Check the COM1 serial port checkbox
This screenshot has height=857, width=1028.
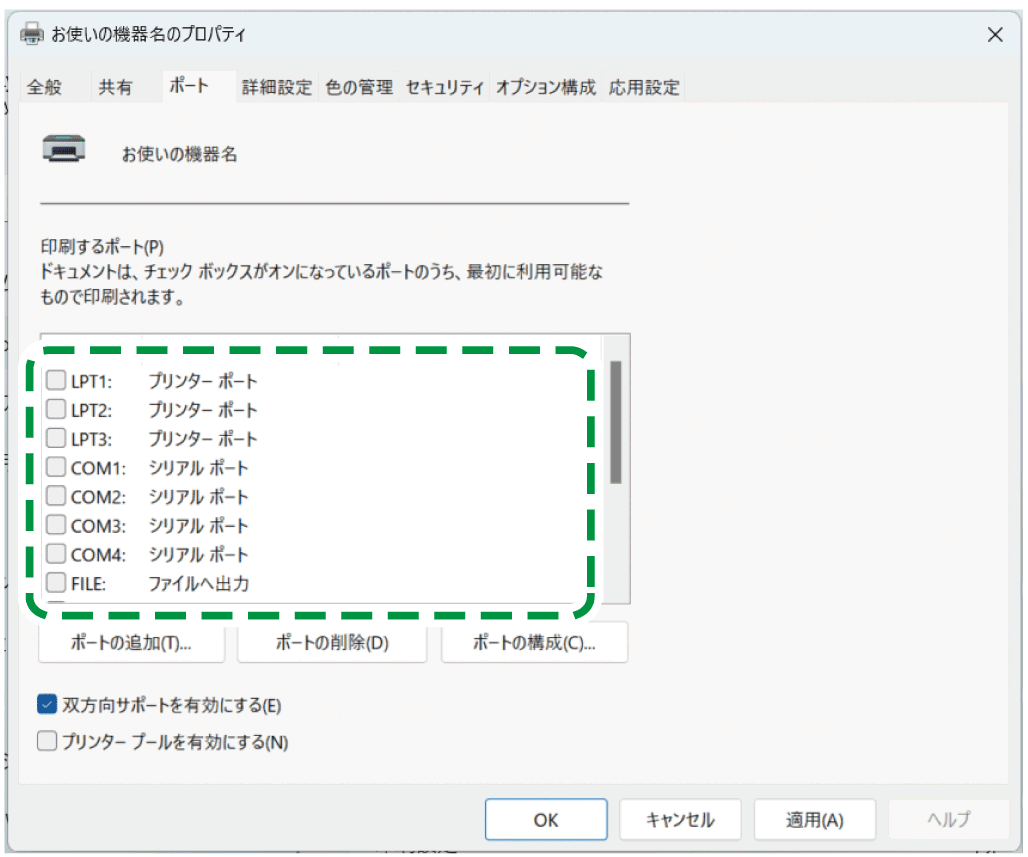point(57,468)
